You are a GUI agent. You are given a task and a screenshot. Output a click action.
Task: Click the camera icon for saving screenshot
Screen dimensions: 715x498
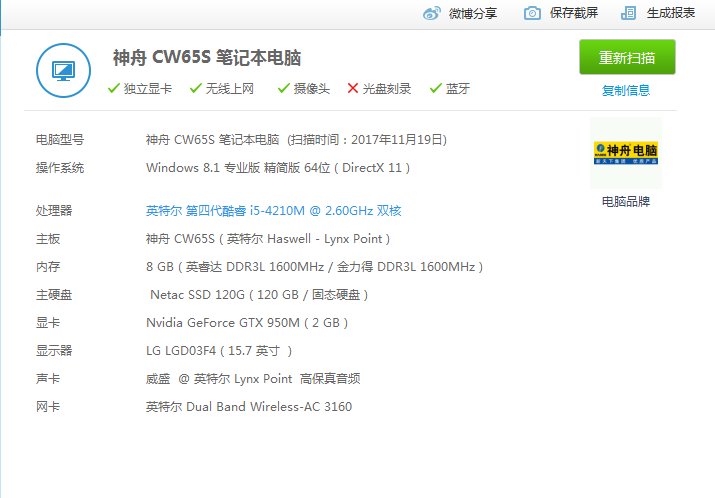pos(532,13)
